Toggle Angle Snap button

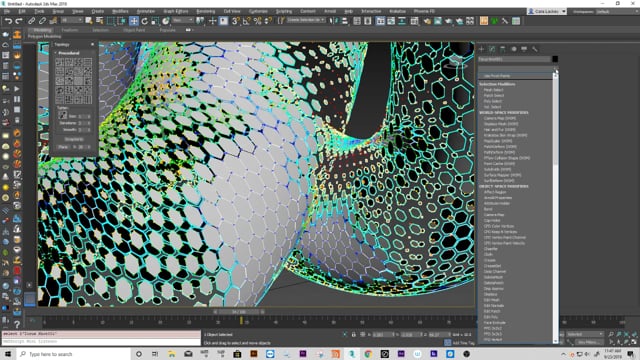coord(247,21)
